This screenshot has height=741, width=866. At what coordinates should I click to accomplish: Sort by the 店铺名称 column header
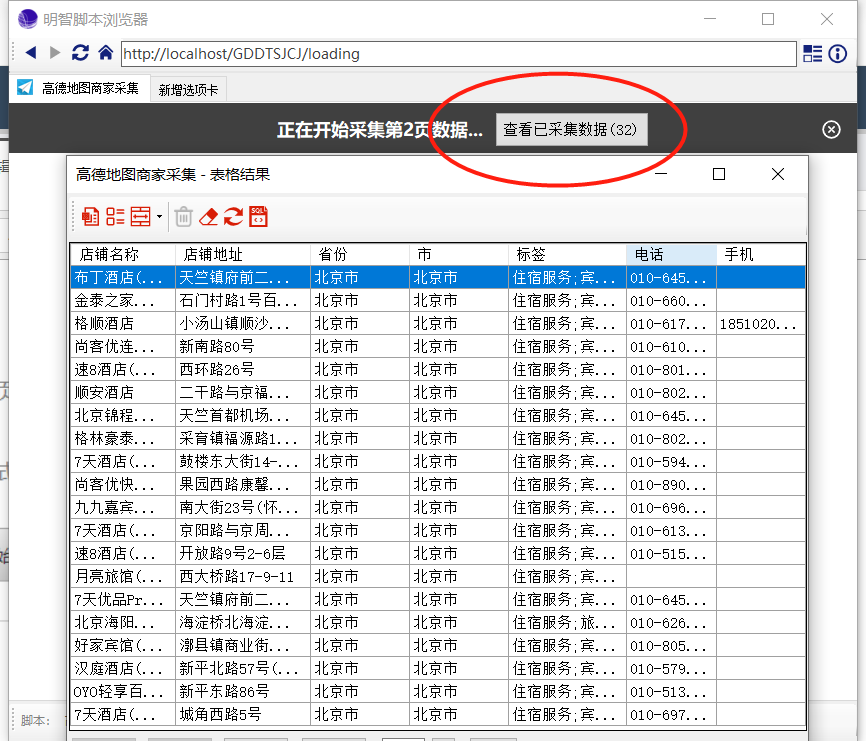pyautogui.click(x=123, y=255)
